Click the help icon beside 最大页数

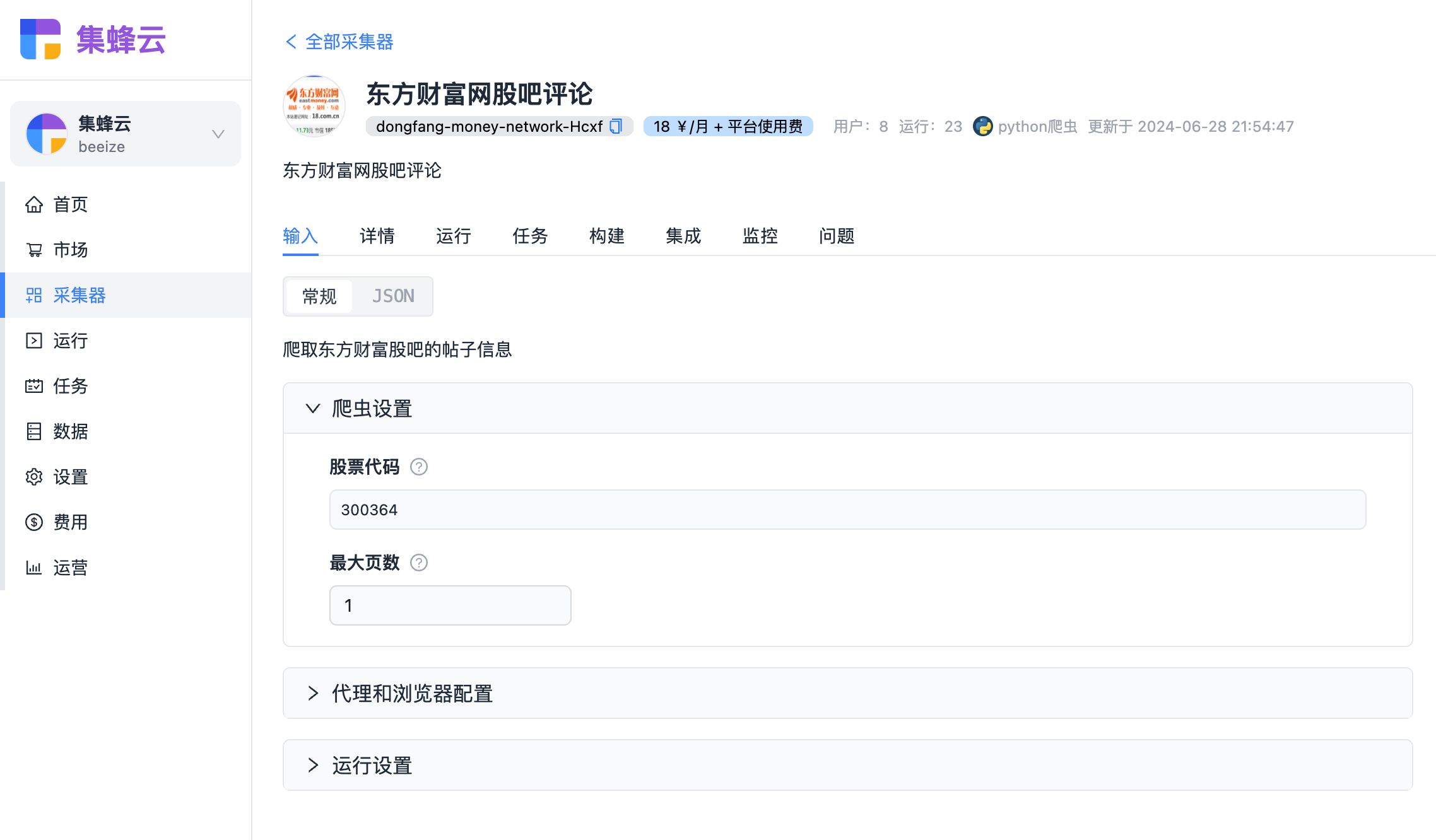419,563
